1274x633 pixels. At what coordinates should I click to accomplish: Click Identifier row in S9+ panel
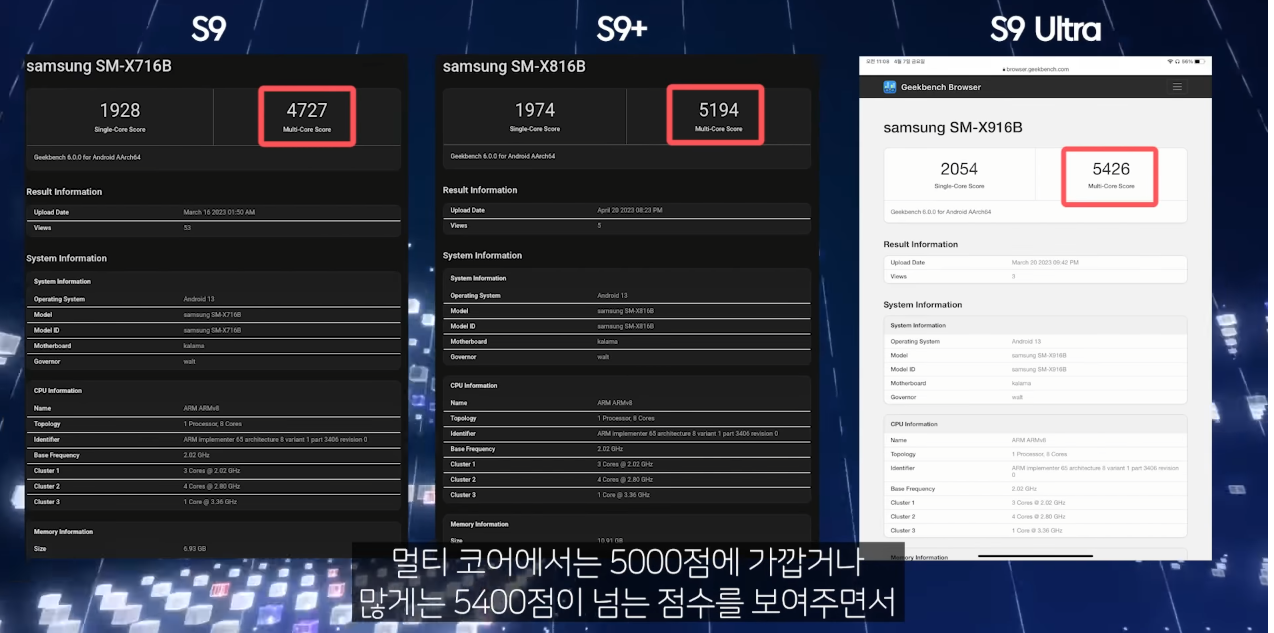pyautogui.click(x=627, y=433)
